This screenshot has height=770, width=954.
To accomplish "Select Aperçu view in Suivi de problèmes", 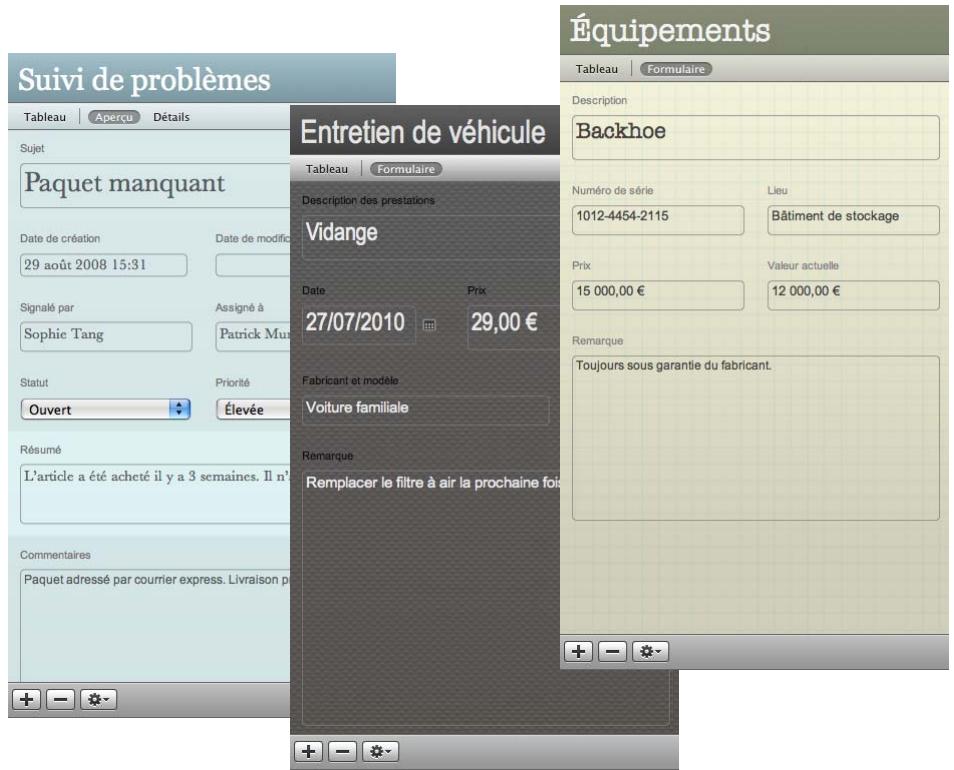I will [x=114, y=117].
